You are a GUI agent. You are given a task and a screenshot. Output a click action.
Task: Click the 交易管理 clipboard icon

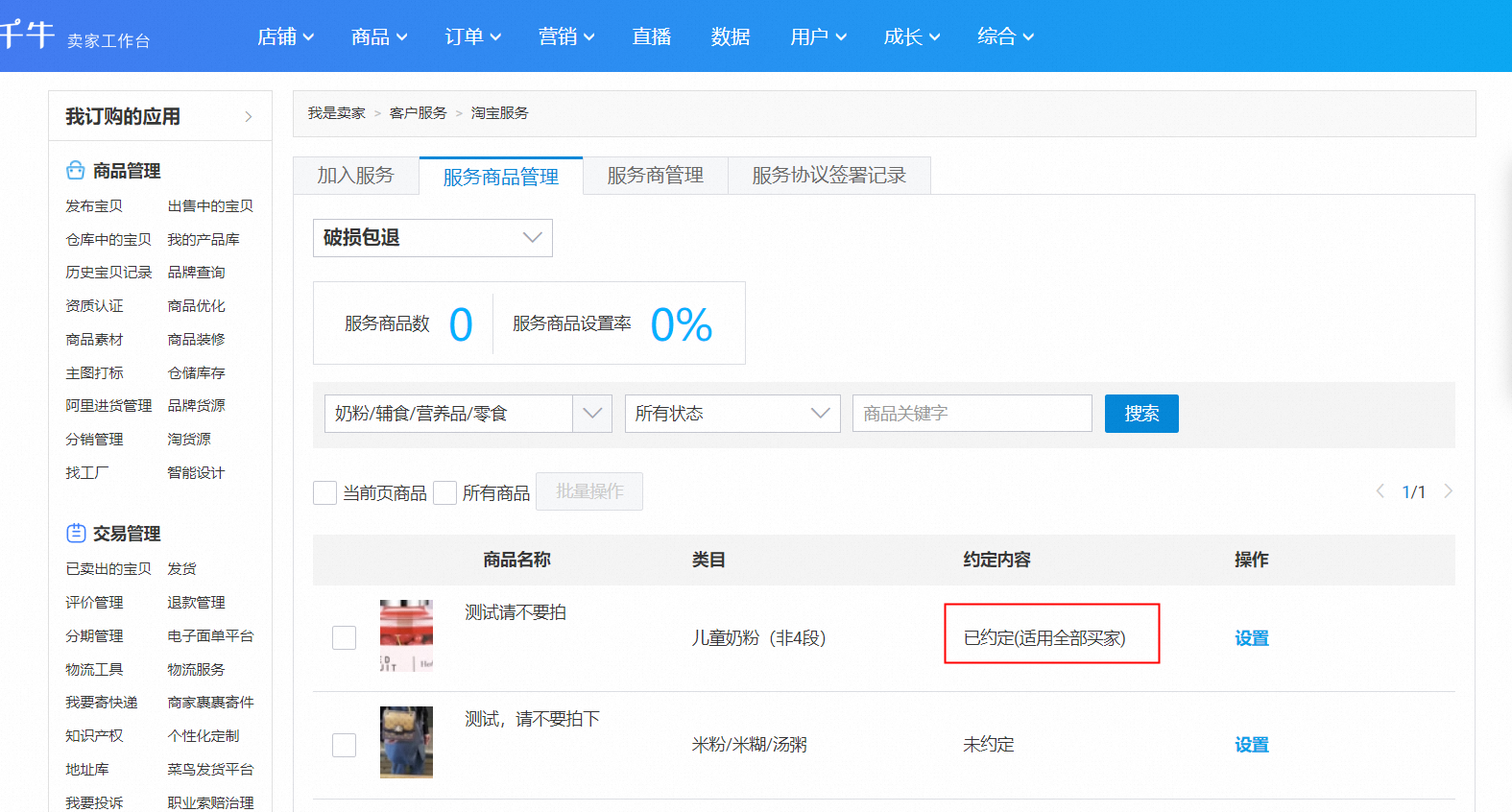tap(76, 533)
